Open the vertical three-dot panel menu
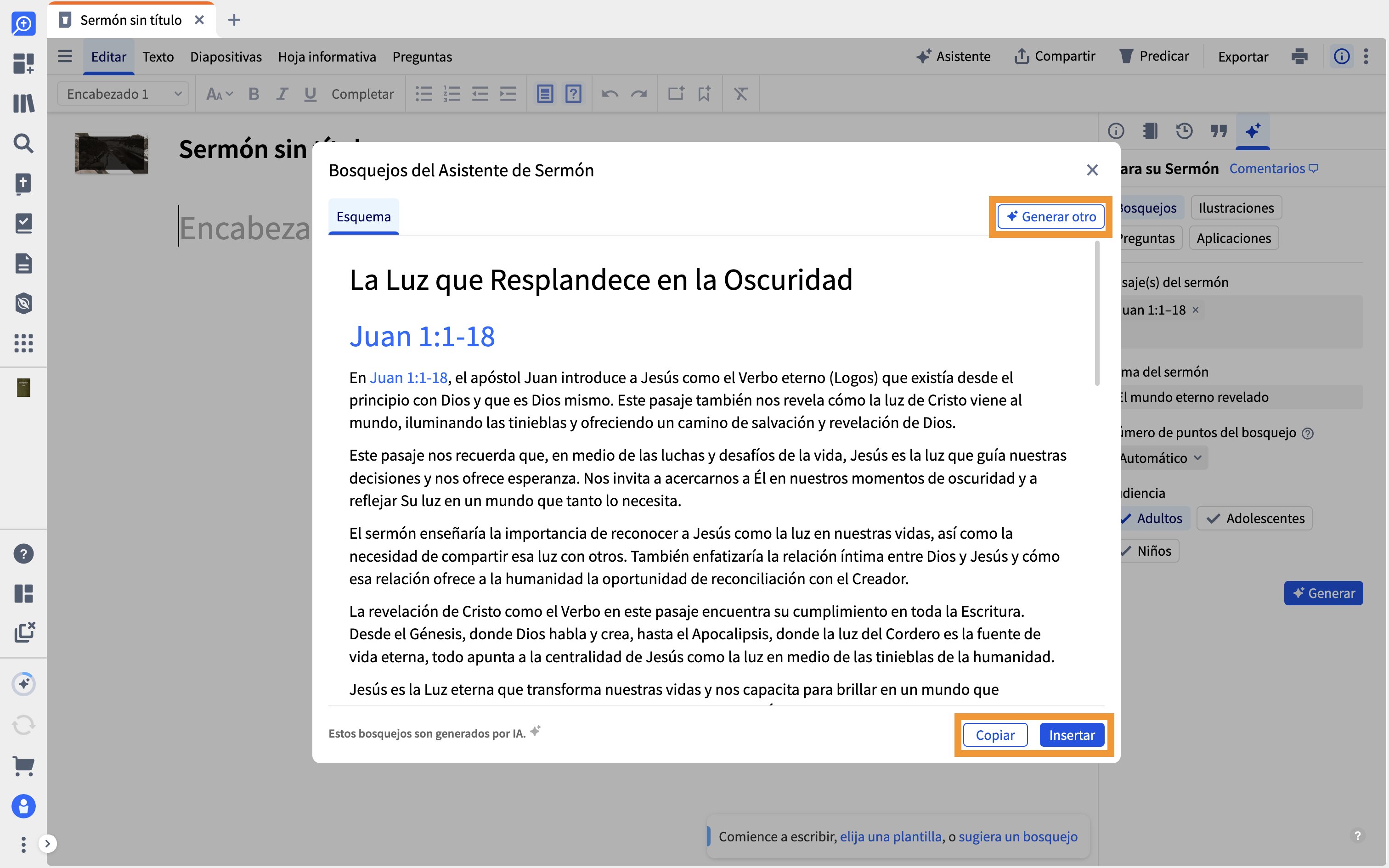 1366,56
